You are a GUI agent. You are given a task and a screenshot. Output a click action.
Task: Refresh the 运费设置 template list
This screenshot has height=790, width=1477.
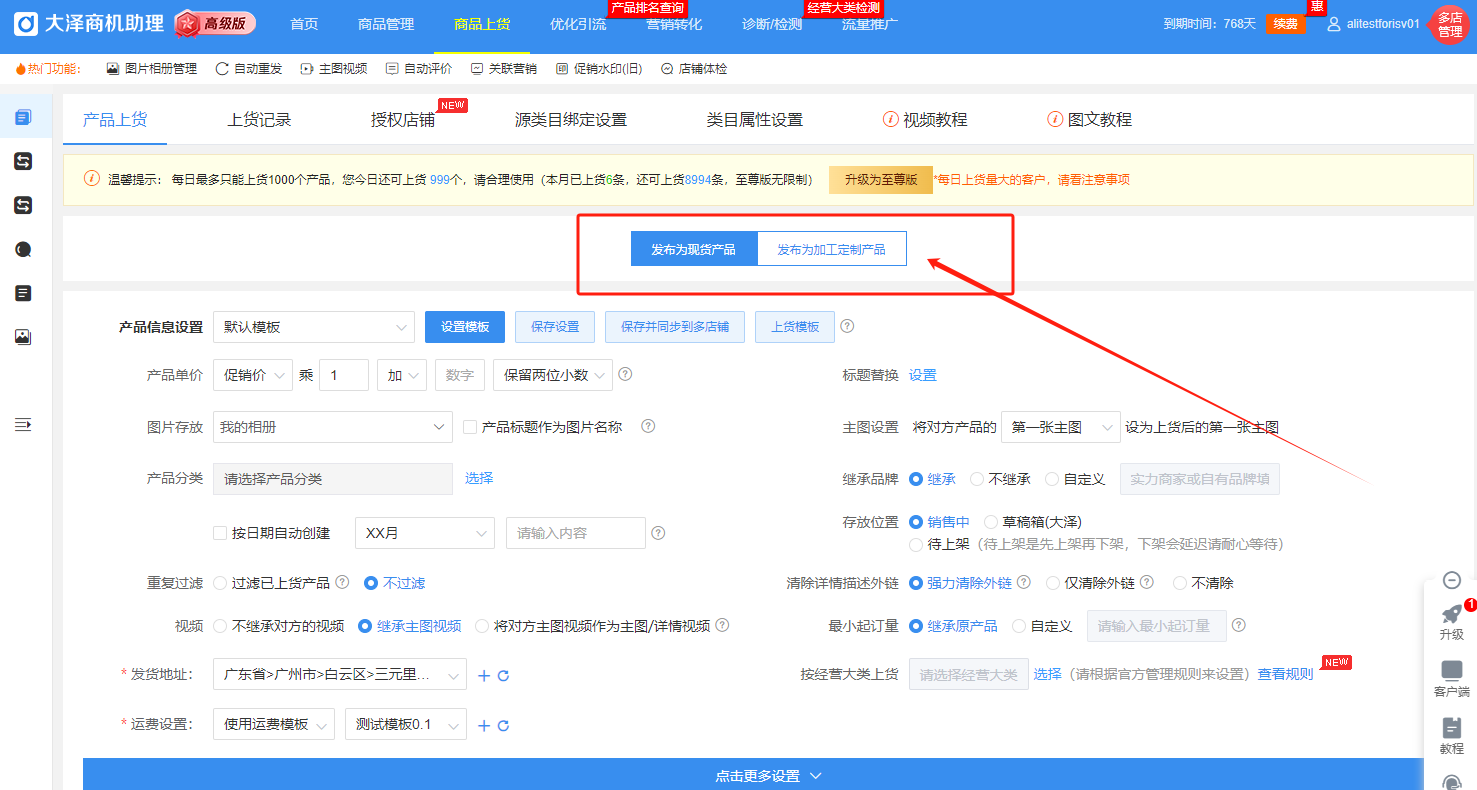tap(504, 725)
